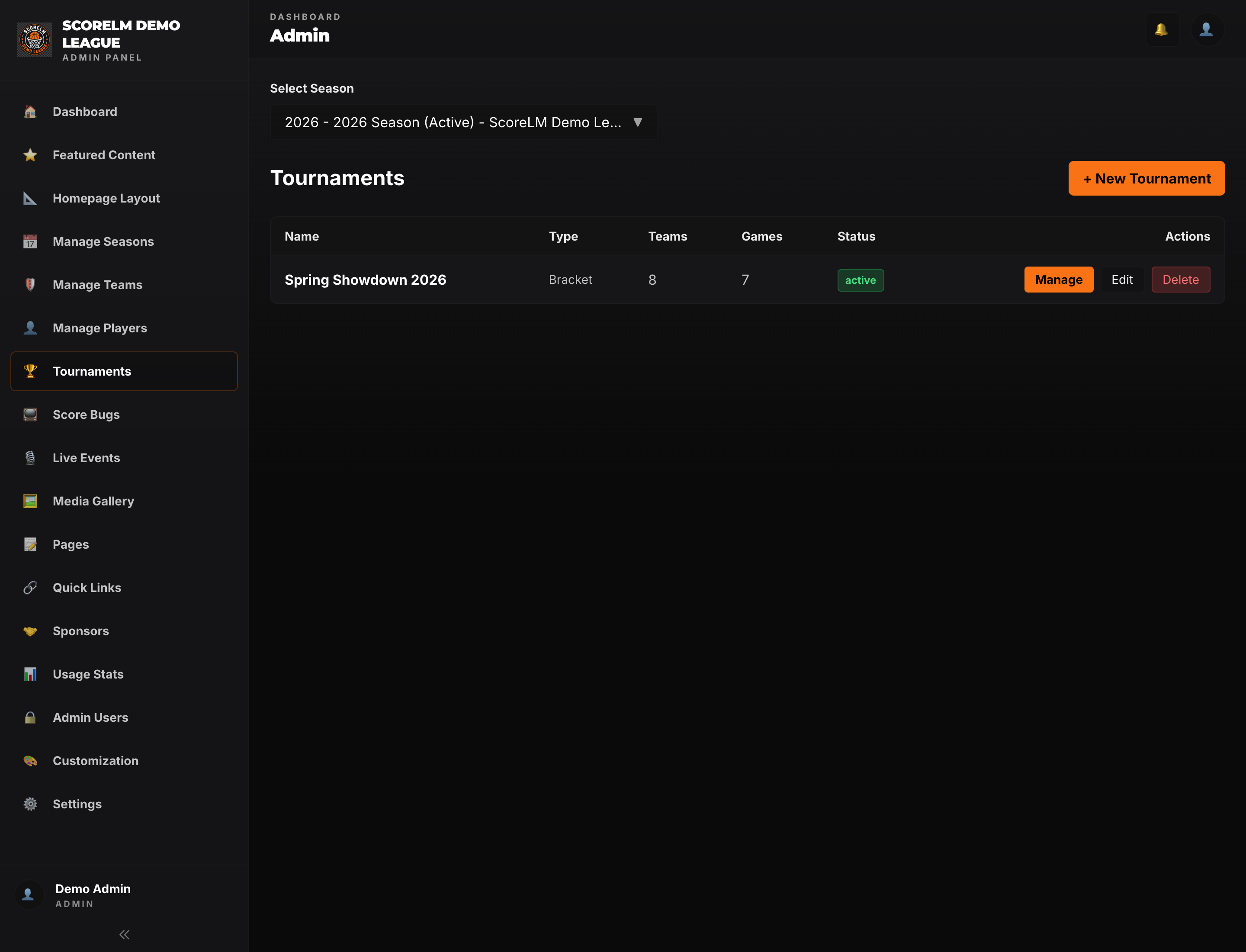This screenshot has height=952, width=1246.
Task: Open the Select Season dropdown
Action: (x=463, y=122)
